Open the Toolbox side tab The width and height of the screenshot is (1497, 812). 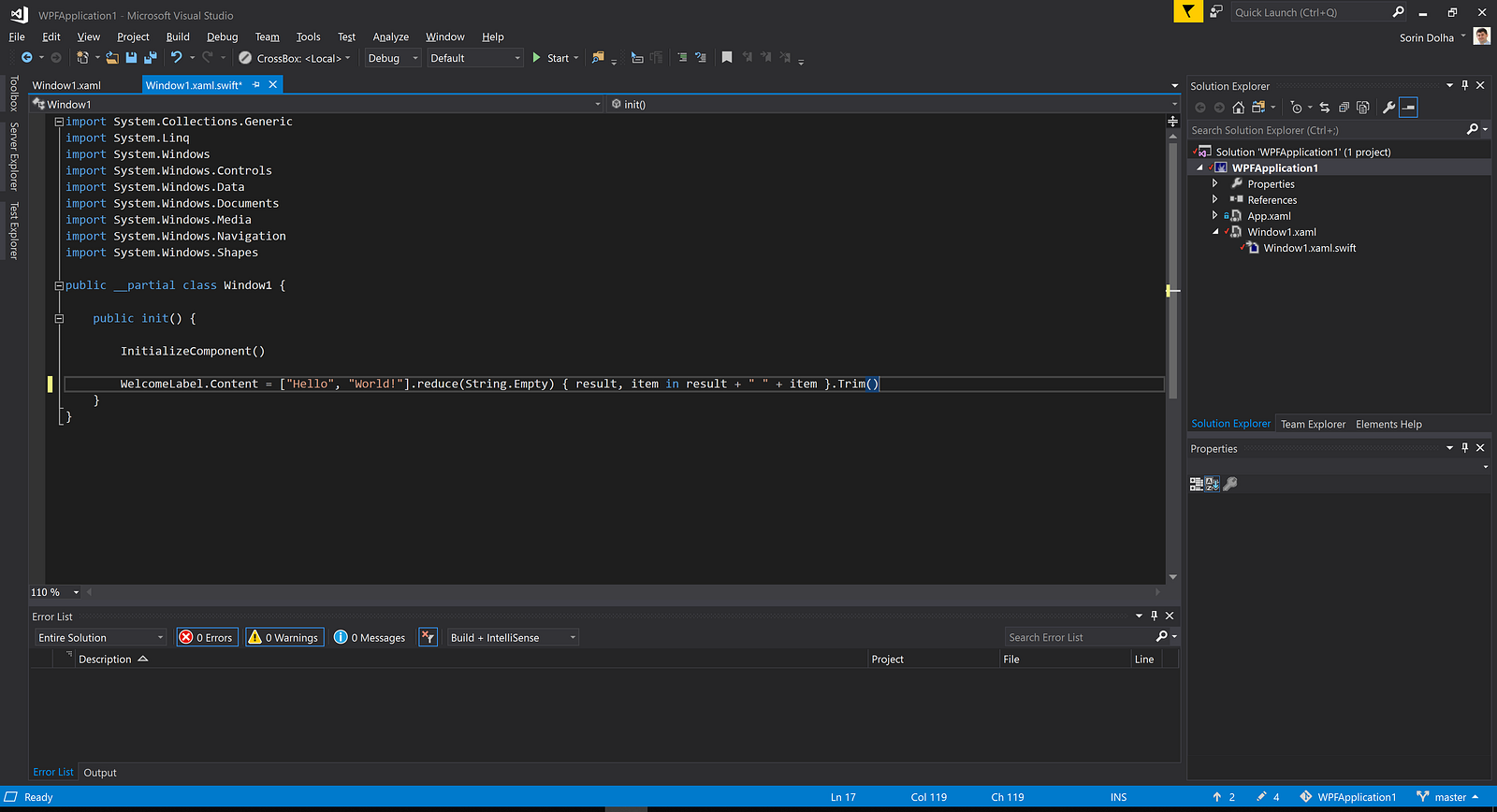coord(14,94)
